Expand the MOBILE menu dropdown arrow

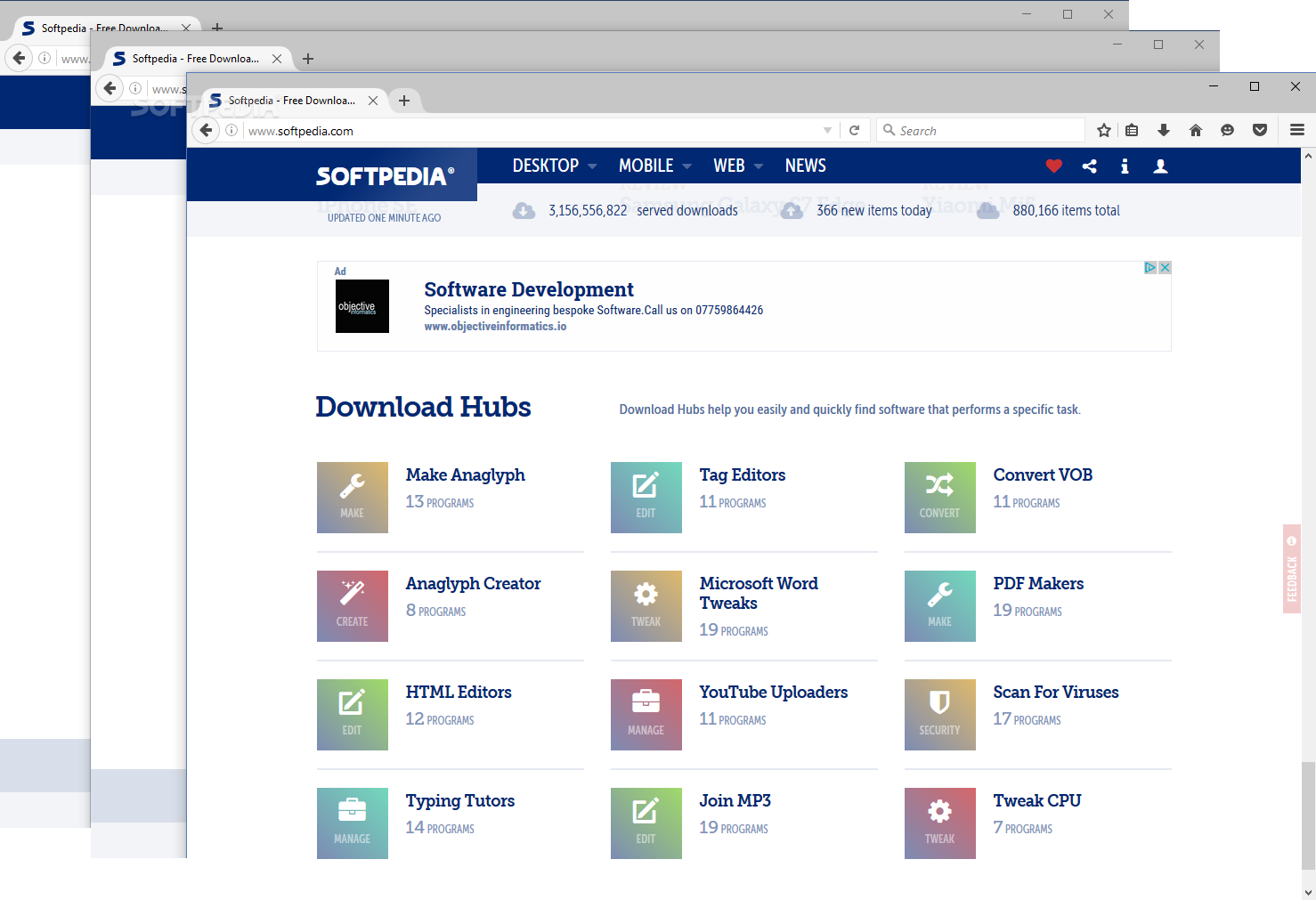pyautogui.click(x=686, y=166)
